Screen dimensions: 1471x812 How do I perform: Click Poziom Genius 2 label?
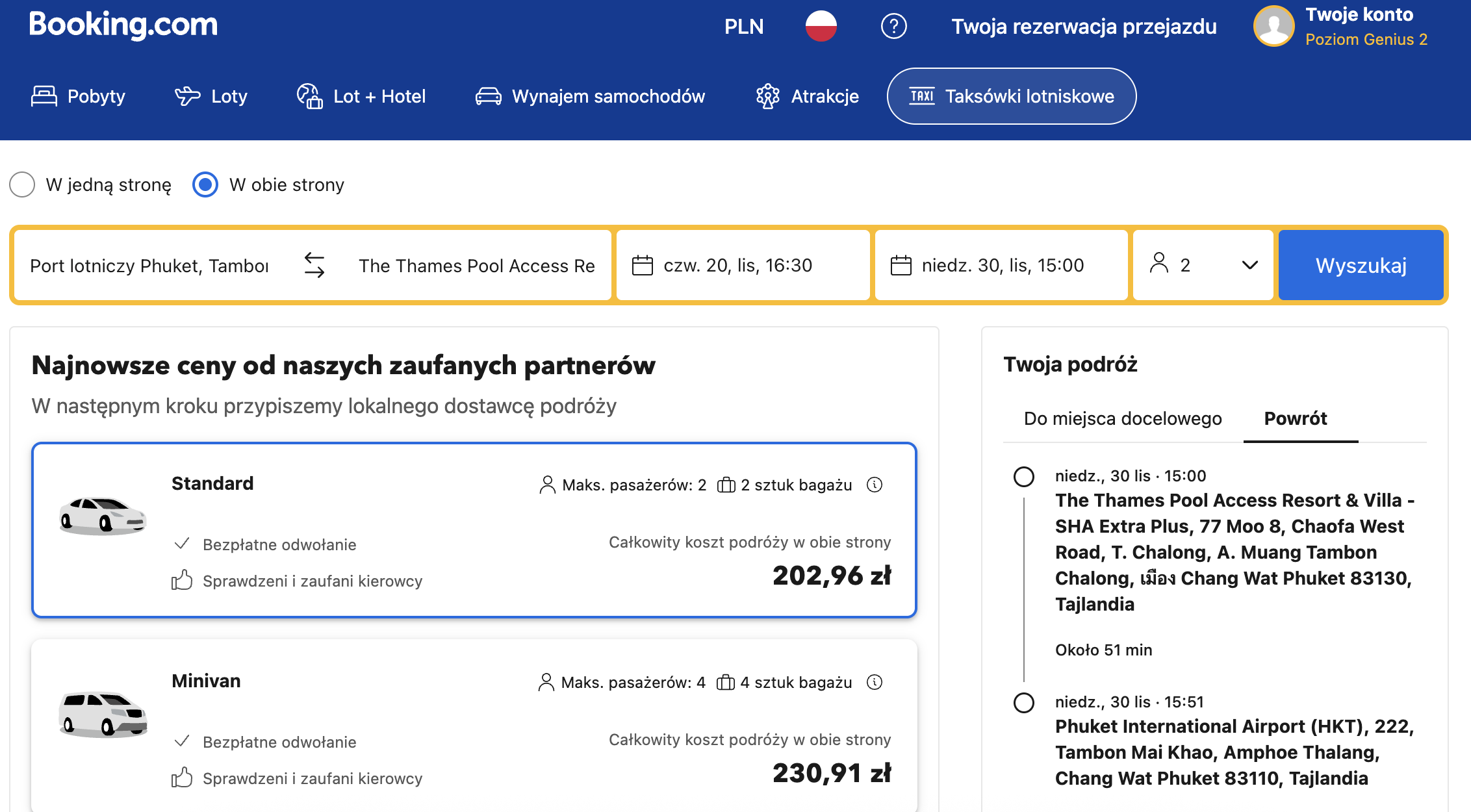tap(1366, 40)
